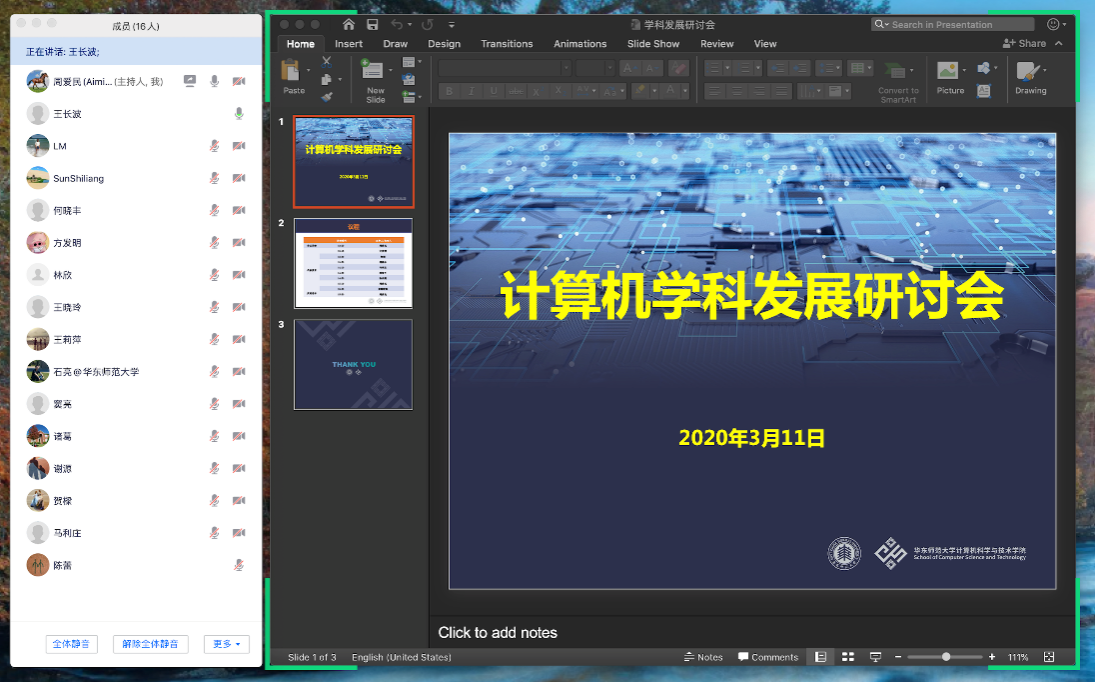The width and height of the screenshot is (1095, 682).
Task: Switch to Slide Sorter grid view
Action: tap(848, 657)
